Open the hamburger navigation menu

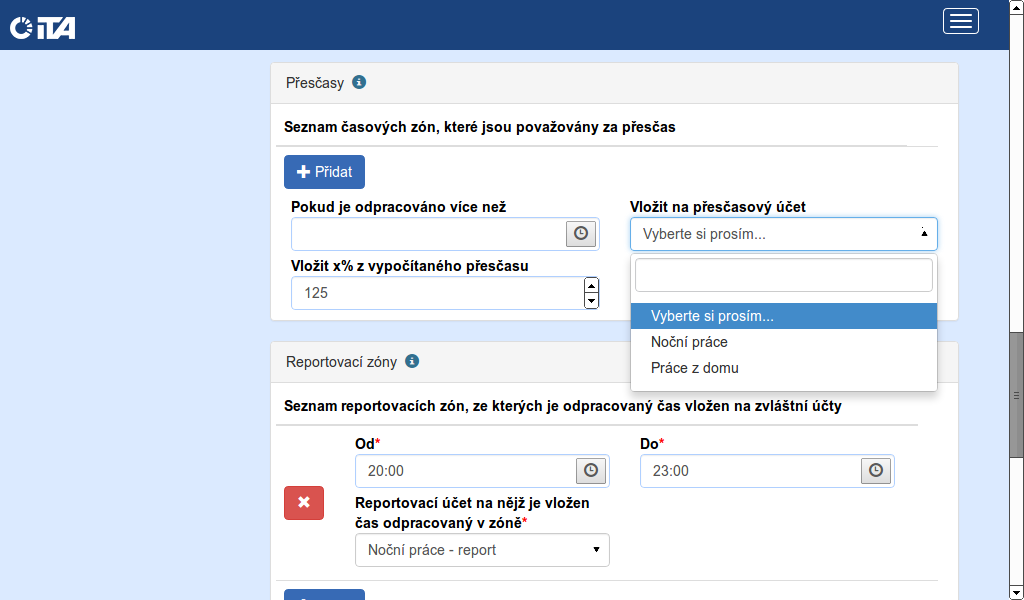pos(960,21)
